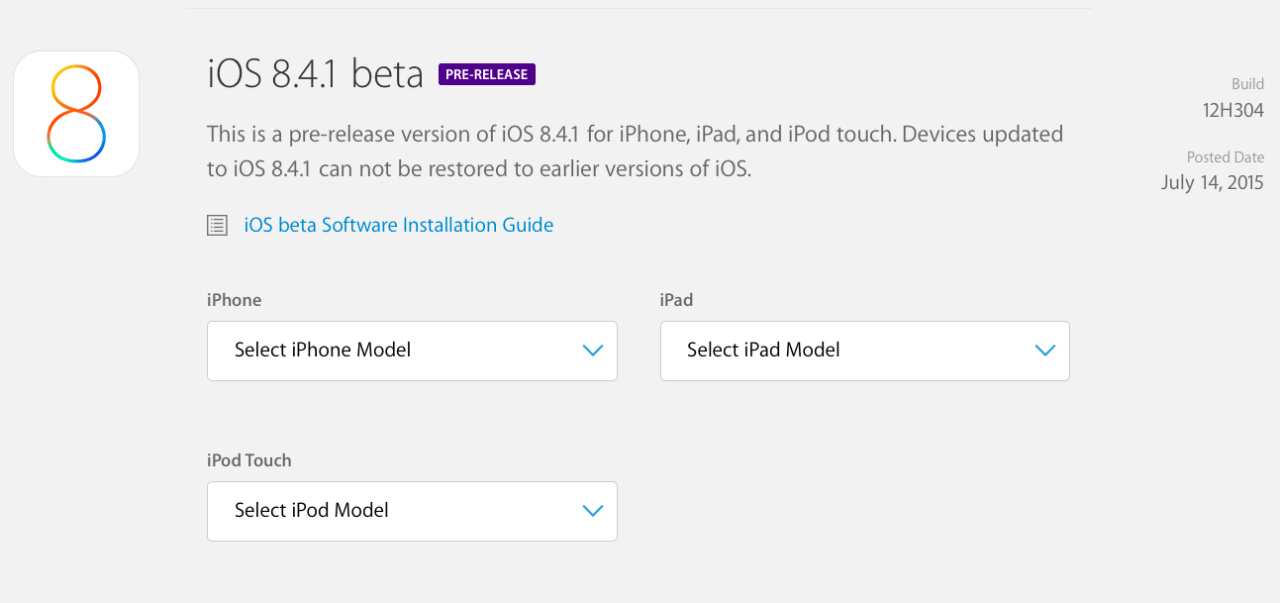
Task: Click the blue chevron in iPad model selector
Action: (x=1045, y=350)
